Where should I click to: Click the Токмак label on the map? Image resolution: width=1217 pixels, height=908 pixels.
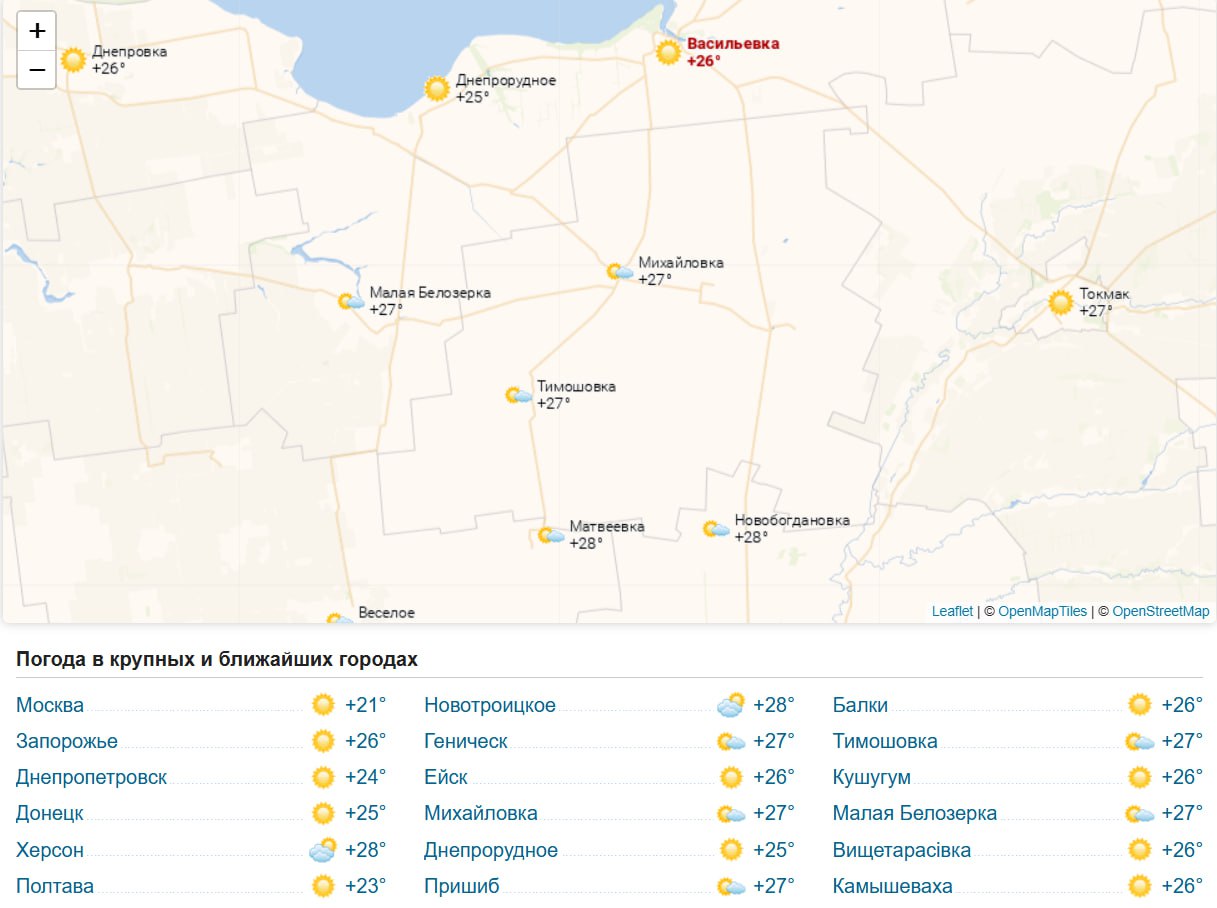(1104, 295)
